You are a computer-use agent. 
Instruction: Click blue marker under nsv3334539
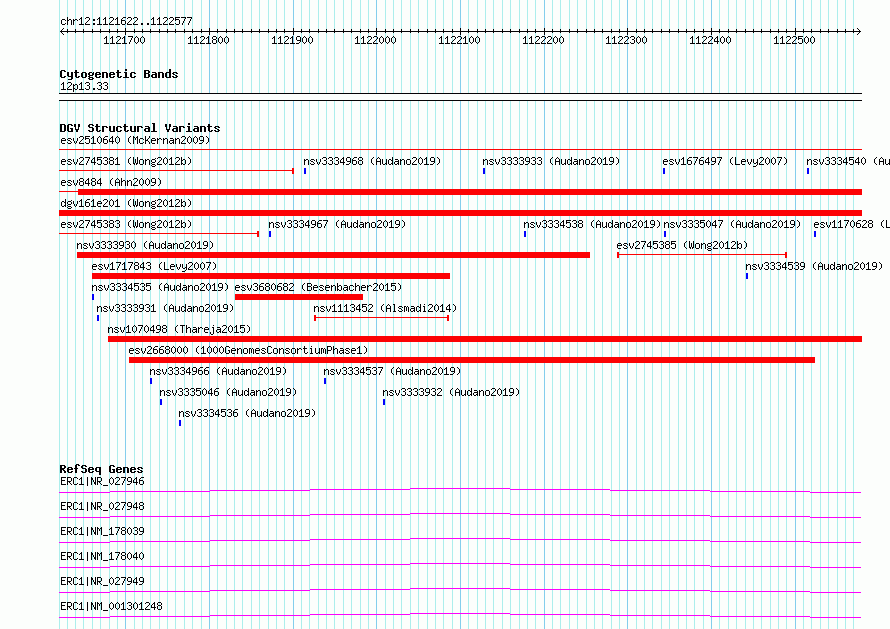pyautogui.click(x=747, y=276)
